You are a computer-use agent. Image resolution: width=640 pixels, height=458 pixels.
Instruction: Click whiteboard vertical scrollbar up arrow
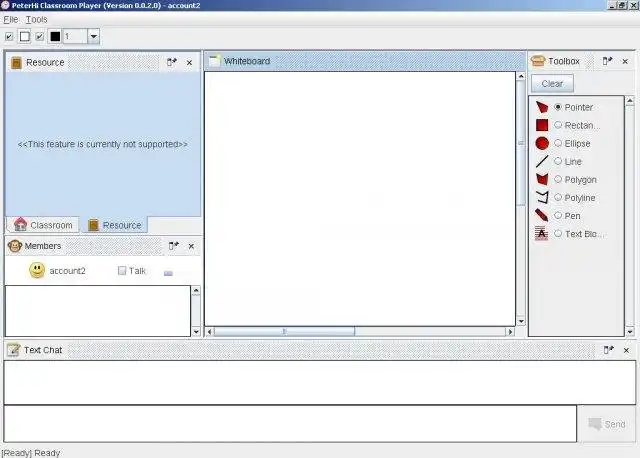click(x=521, y=76)
